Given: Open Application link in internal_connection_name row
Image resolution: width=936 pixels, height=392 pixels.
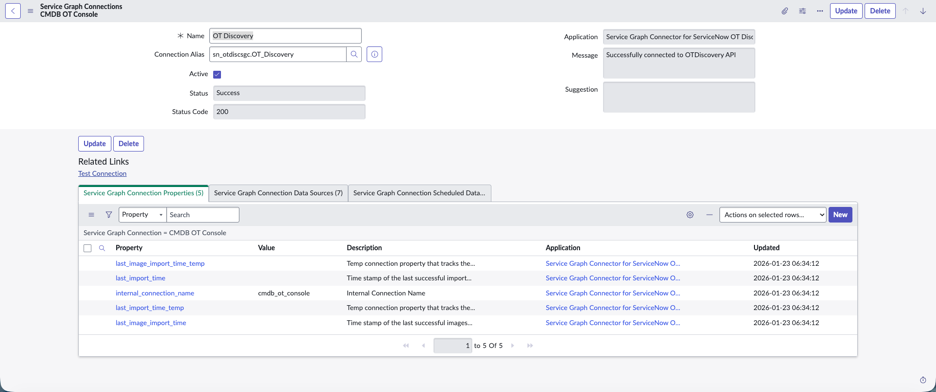Looking at the screenshot, I should [613, 293].
